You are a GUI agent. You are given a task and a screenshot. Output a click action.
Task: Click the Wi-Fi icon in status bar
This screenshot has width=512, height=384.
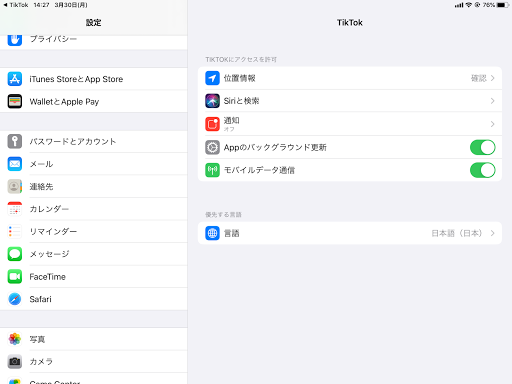coord(469,5)
